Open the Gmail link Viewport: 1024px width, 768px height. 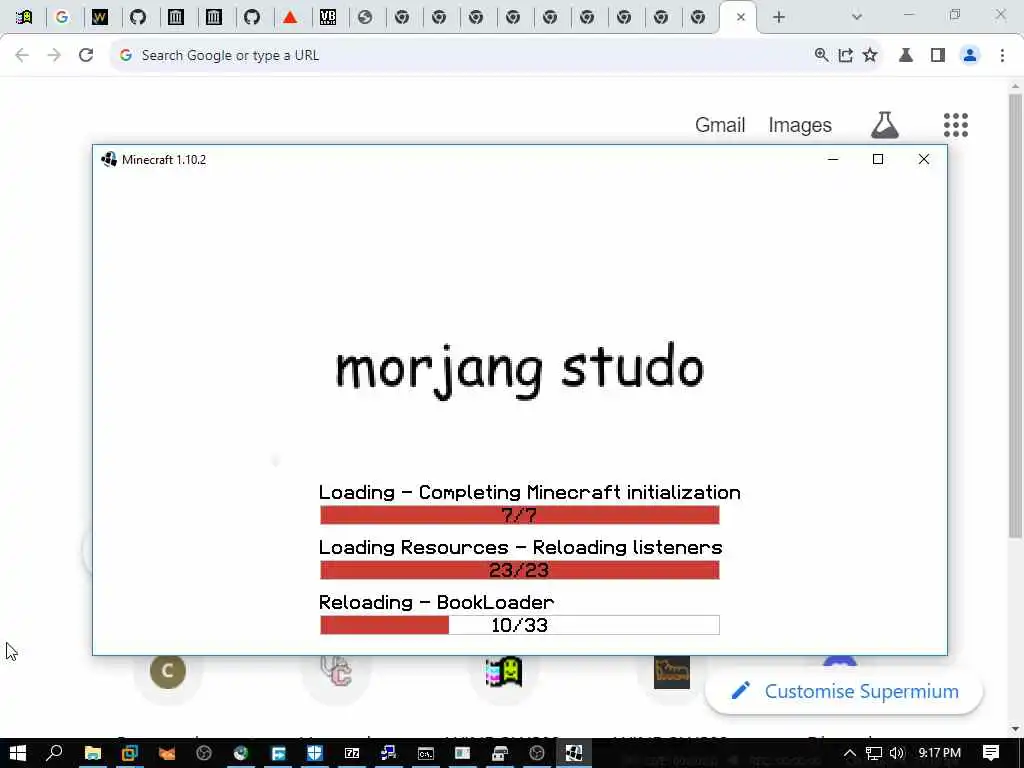coord(720,125)
